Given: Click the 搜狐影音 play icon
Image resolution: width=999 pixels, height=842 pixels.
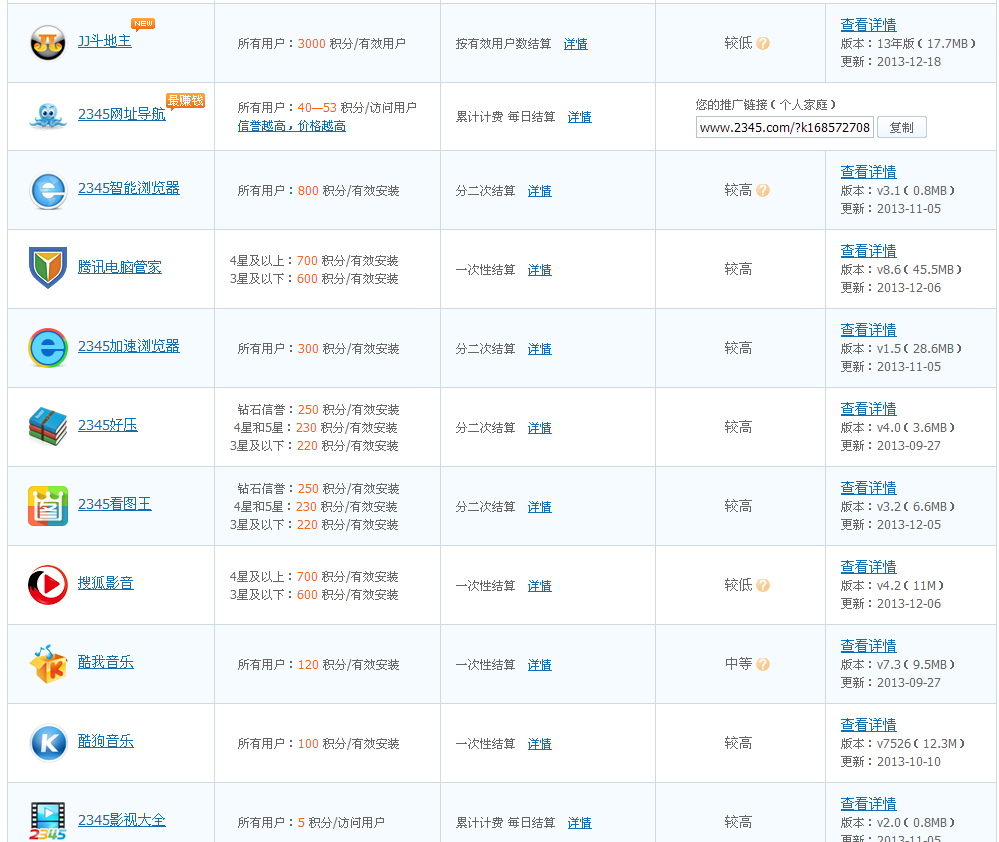Looking at the screenshot, I should pos(48,585).
